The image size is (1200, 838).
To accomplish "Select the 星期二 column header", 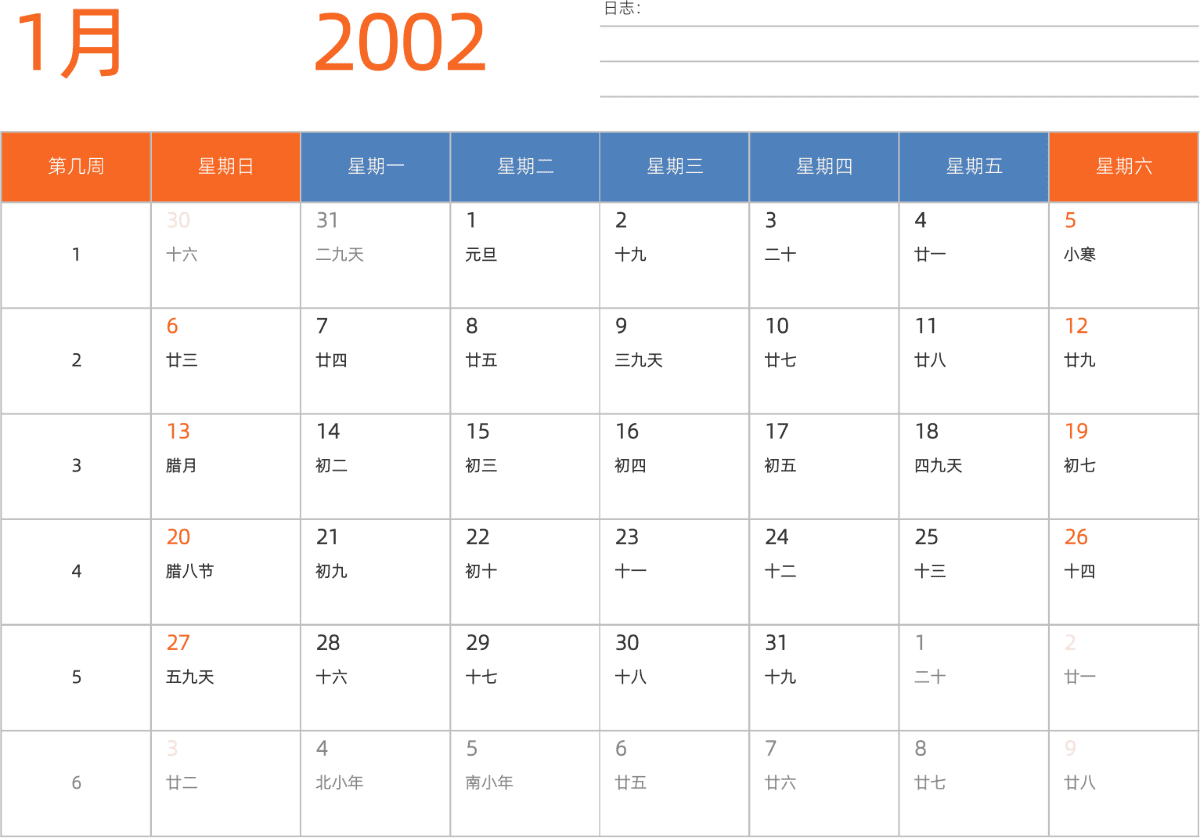I will [x=525, y=167].
